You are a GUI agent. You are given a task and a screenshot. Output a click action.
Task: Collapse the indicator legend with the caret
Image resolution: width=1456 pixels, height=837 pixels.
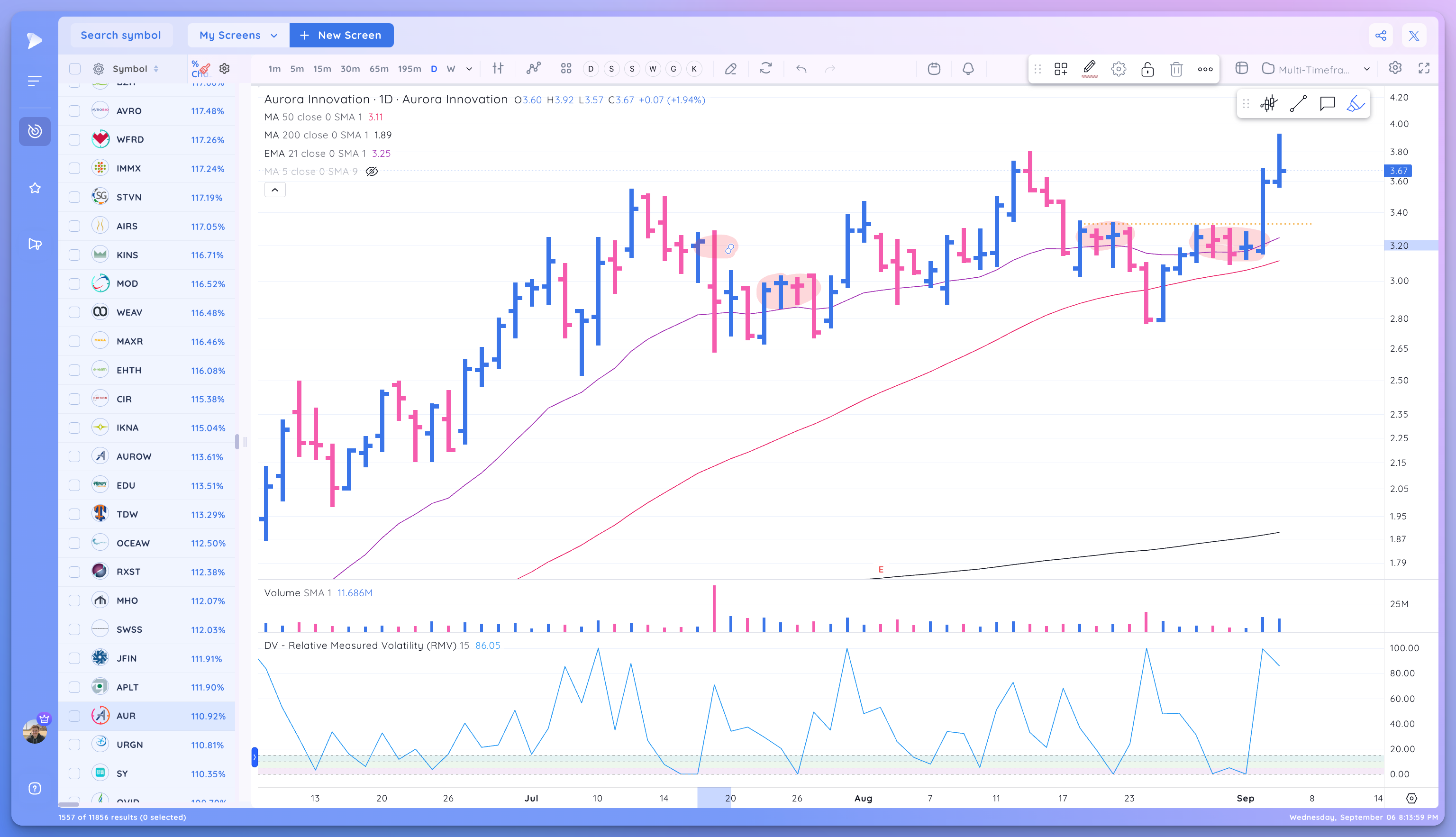(x=275, y=189)
